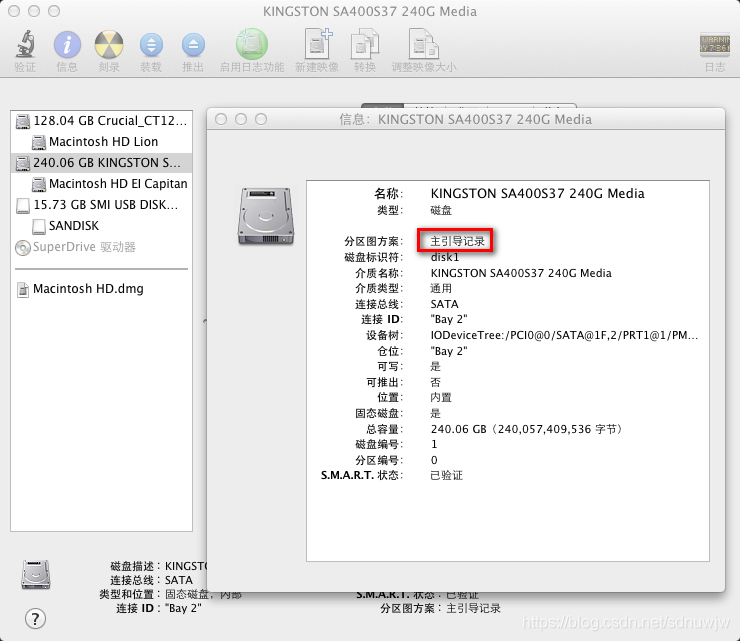Click the drive icon beside 磁盘描述
This screenshot has width=740, height=641.
coord(35,574)
